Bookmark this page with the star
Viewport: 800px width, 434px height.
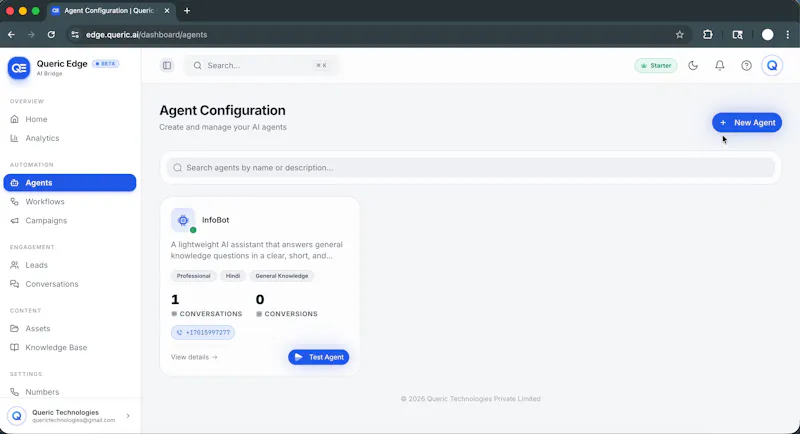click(680, 35)
